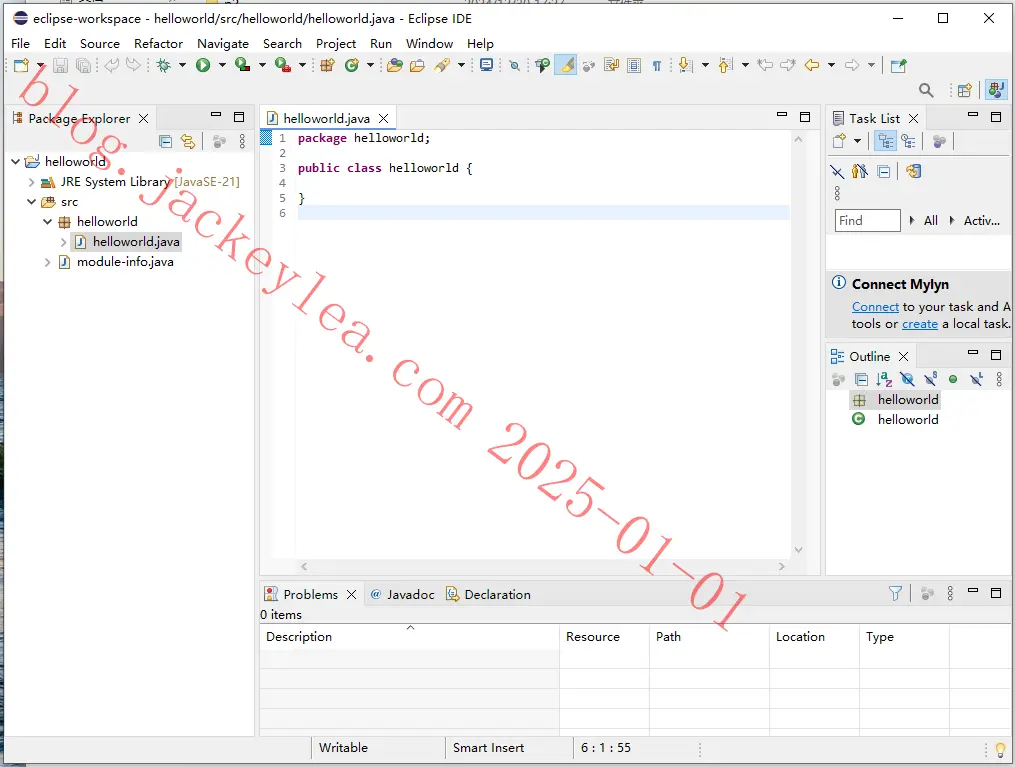Switch to the Javadoc tab

(x=403, y=594)
